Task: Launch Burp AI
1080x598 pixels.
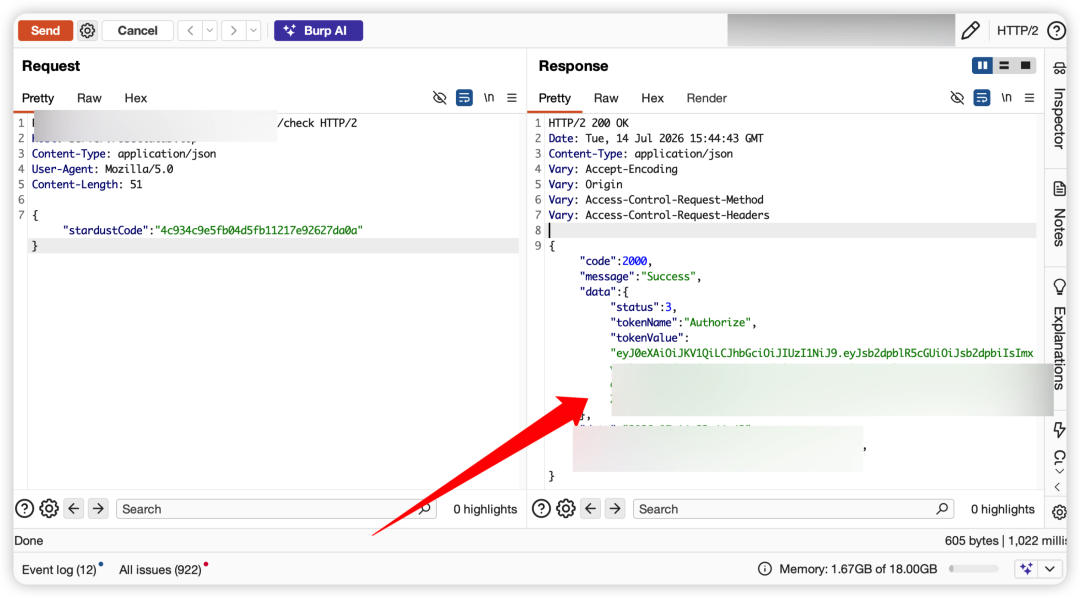Action: (x=318, y=30)
